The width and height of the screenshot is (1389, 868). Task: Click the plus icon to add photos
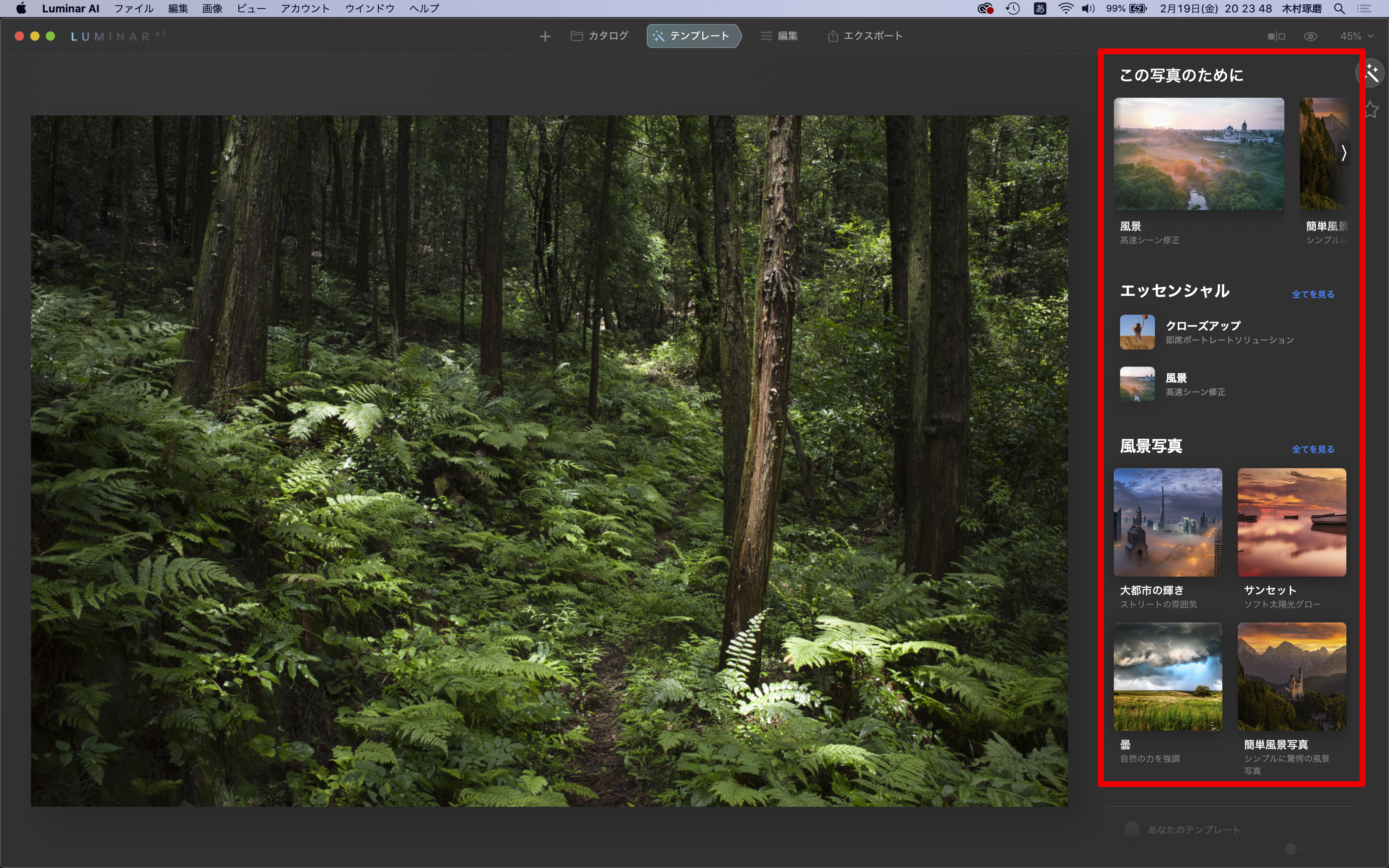click(545, 37)
